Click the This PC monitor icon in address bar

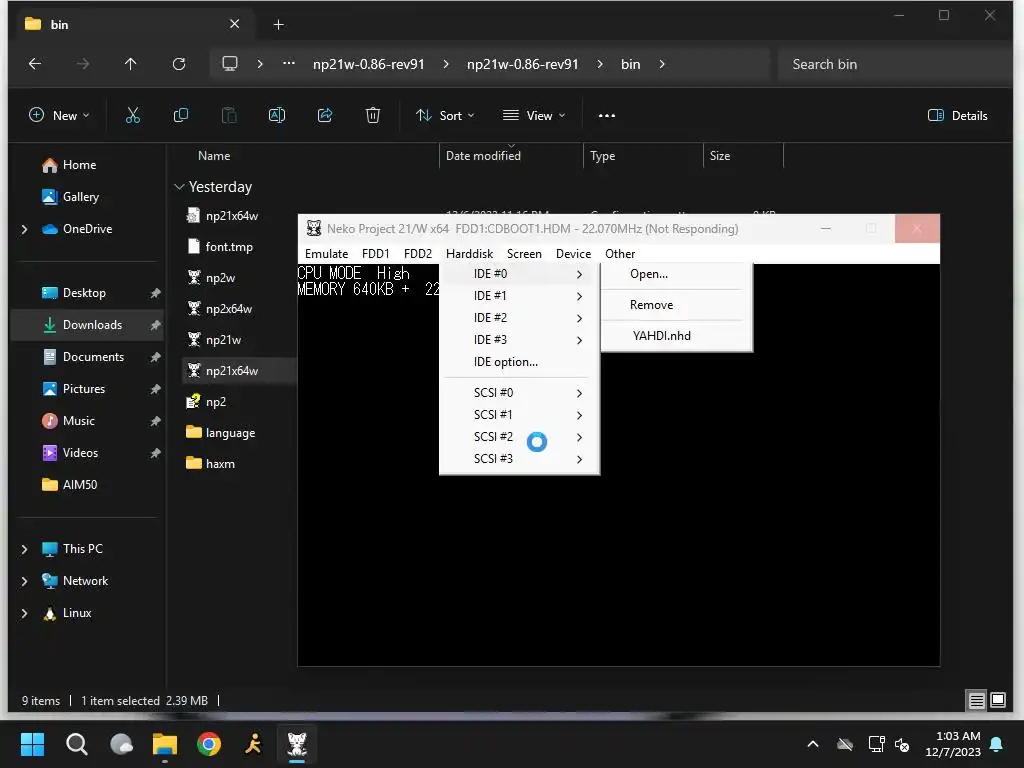click(x=230, y=64)
